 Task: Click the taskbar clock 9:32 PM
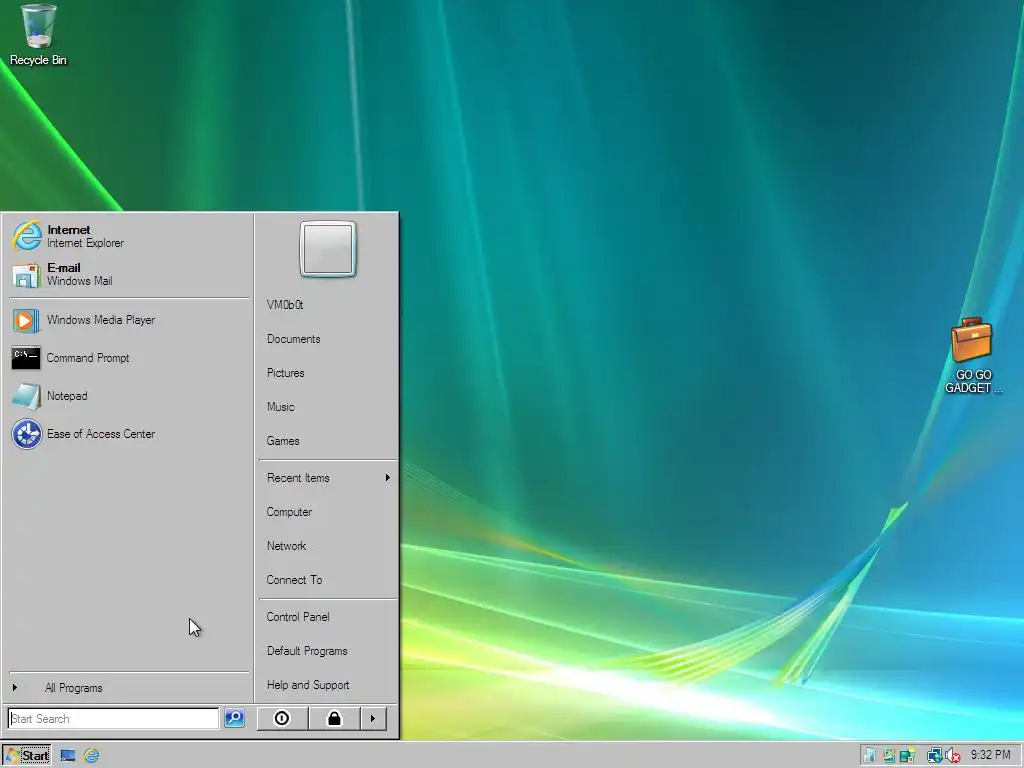[x=991, y=755]
